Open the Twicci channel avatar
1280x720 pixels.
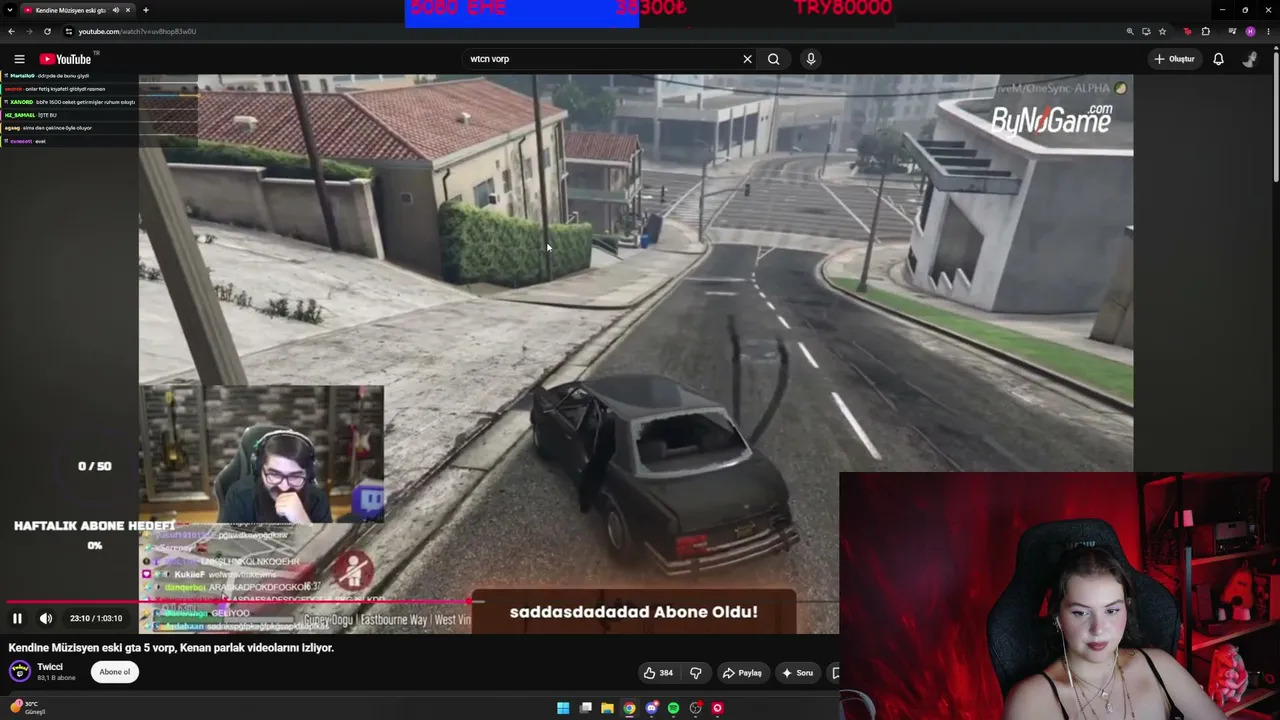point(19,671)
